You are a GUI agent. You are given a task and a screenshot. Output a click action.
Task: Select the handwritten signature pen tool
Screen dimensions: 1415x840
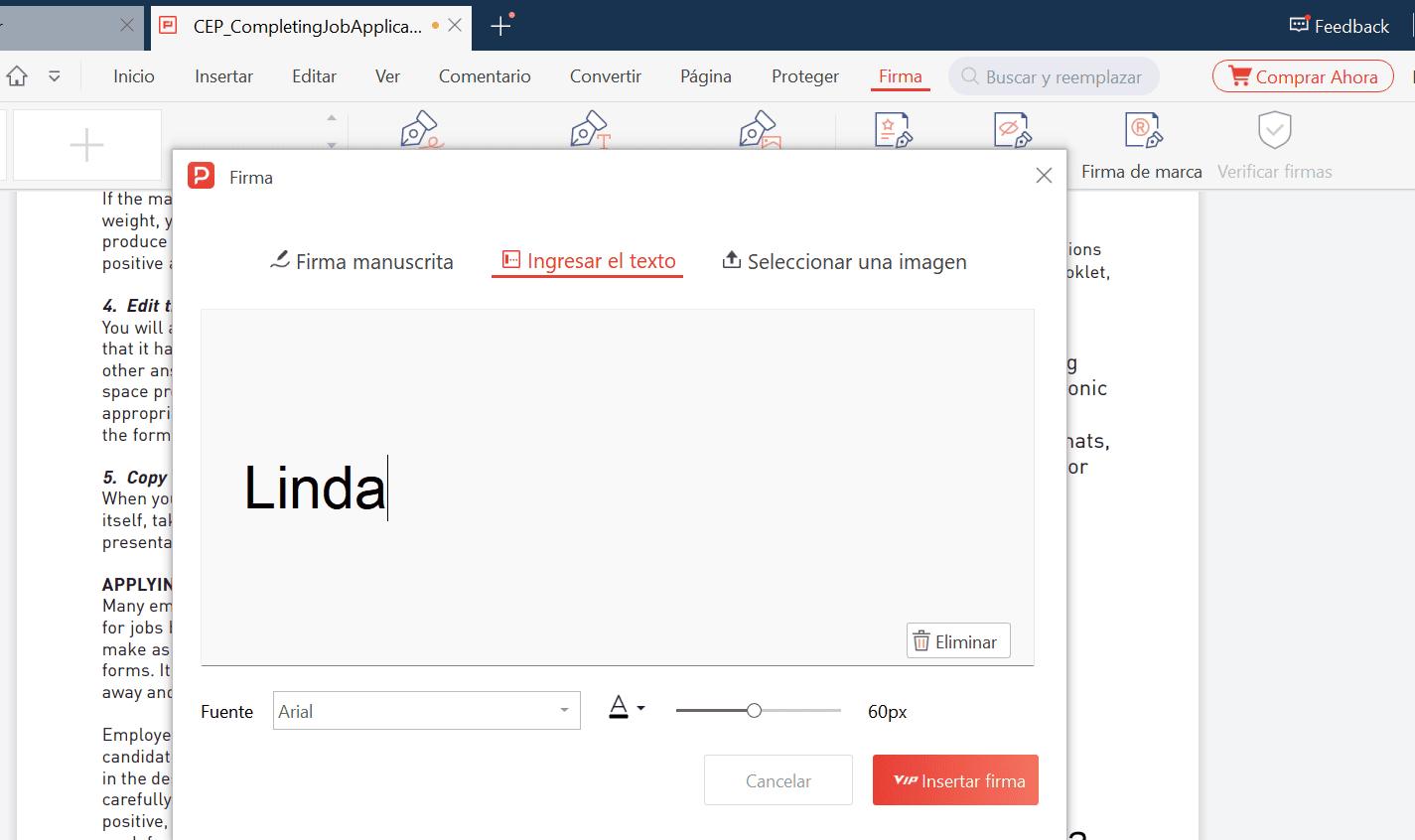(419, 129)
